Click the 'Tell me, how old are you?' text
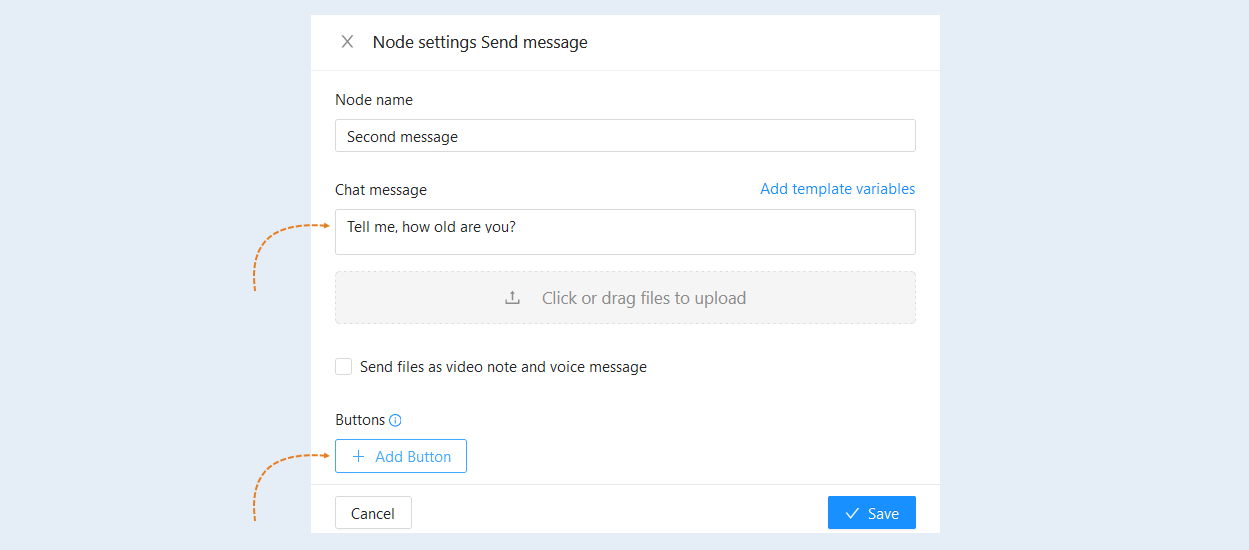 pyautogui.click(x=431, y=227)
